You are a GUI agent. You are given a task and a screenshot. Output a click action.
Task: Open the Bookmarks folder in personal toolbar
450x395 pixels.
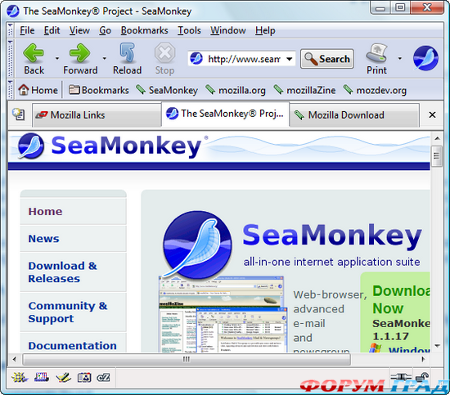click(99, 90)
